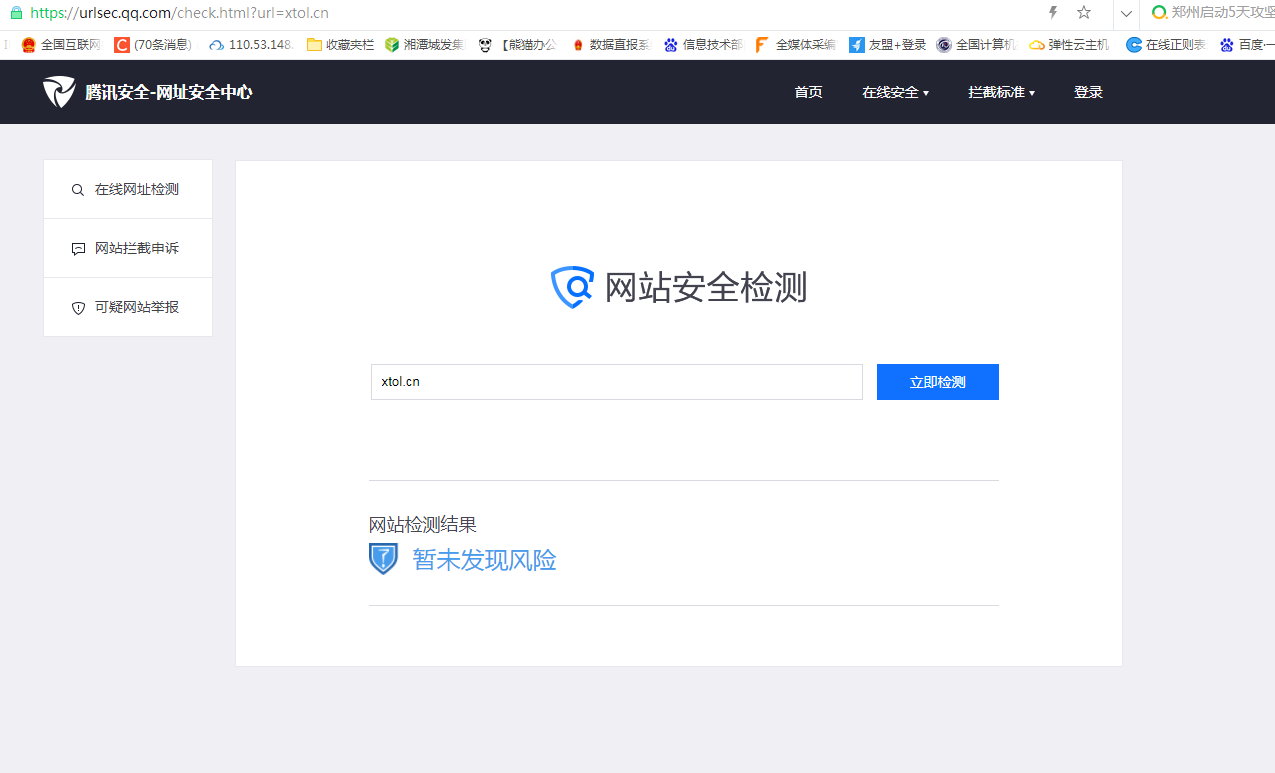1275x773 pixels.
Task: Click the 网站安全检测 heading text
Action: (706, 287)
